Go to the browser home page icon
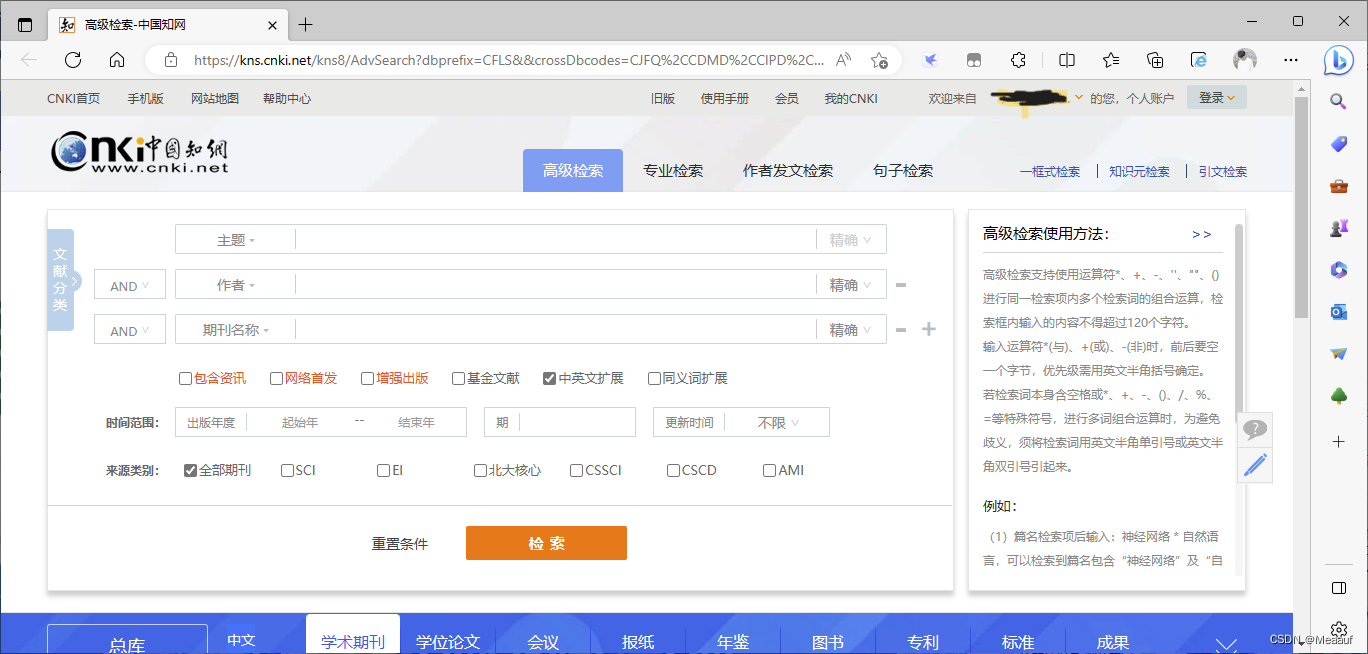 pos(117,60)
